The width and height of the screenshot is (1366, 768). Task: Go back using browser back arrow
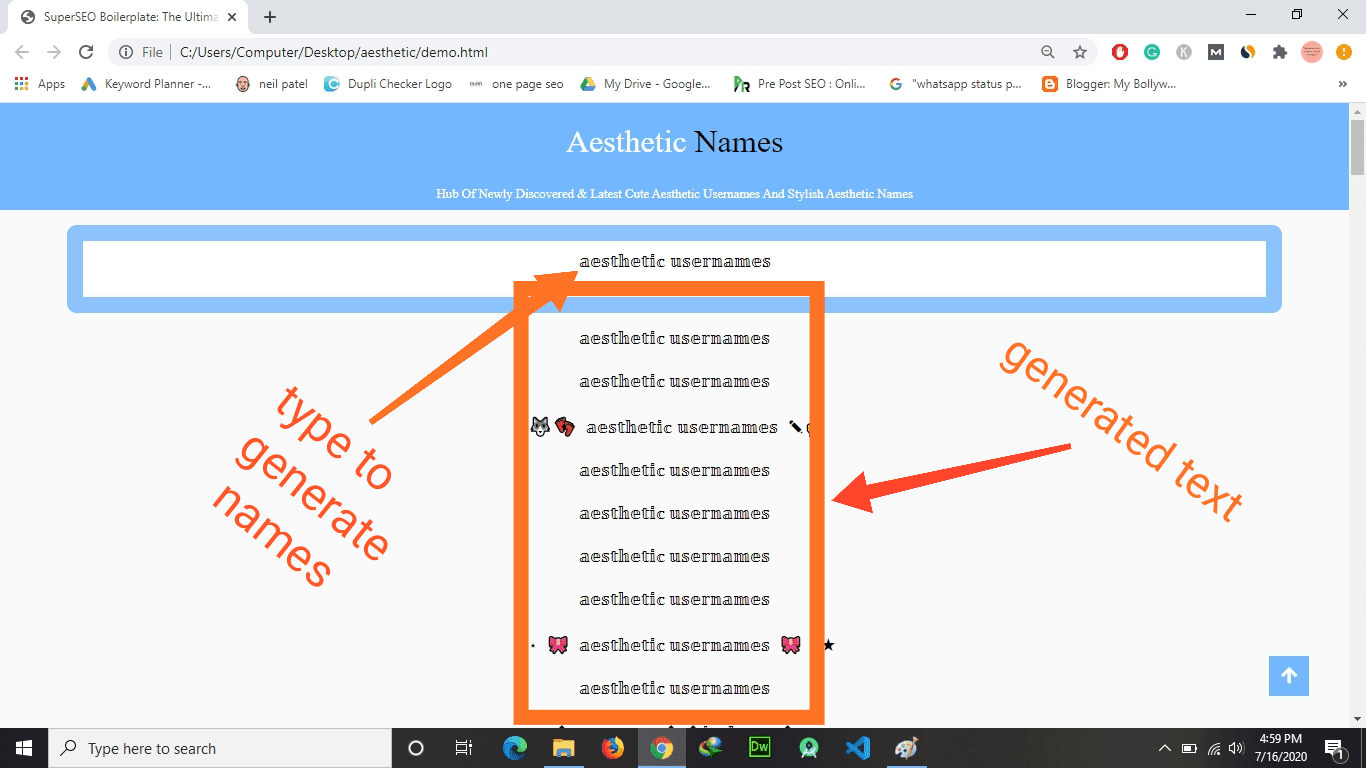pos(22,52)
